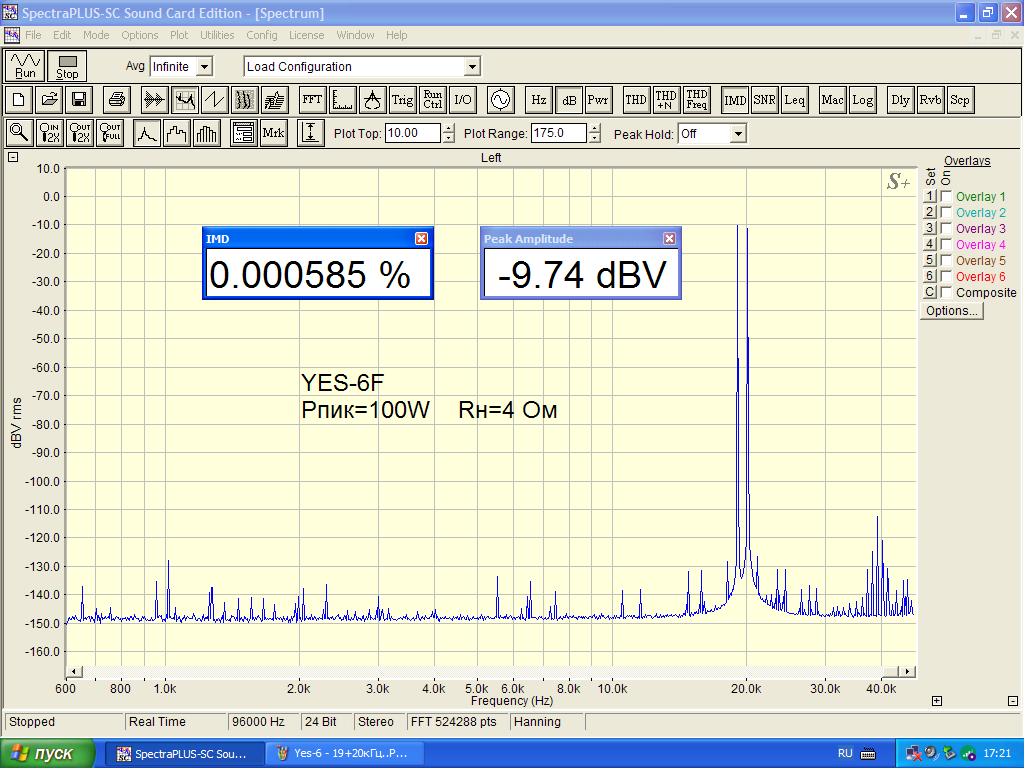The image size is (1024, 768).
Task: Open Run Ctrl settings
Action: pos(432,100)
